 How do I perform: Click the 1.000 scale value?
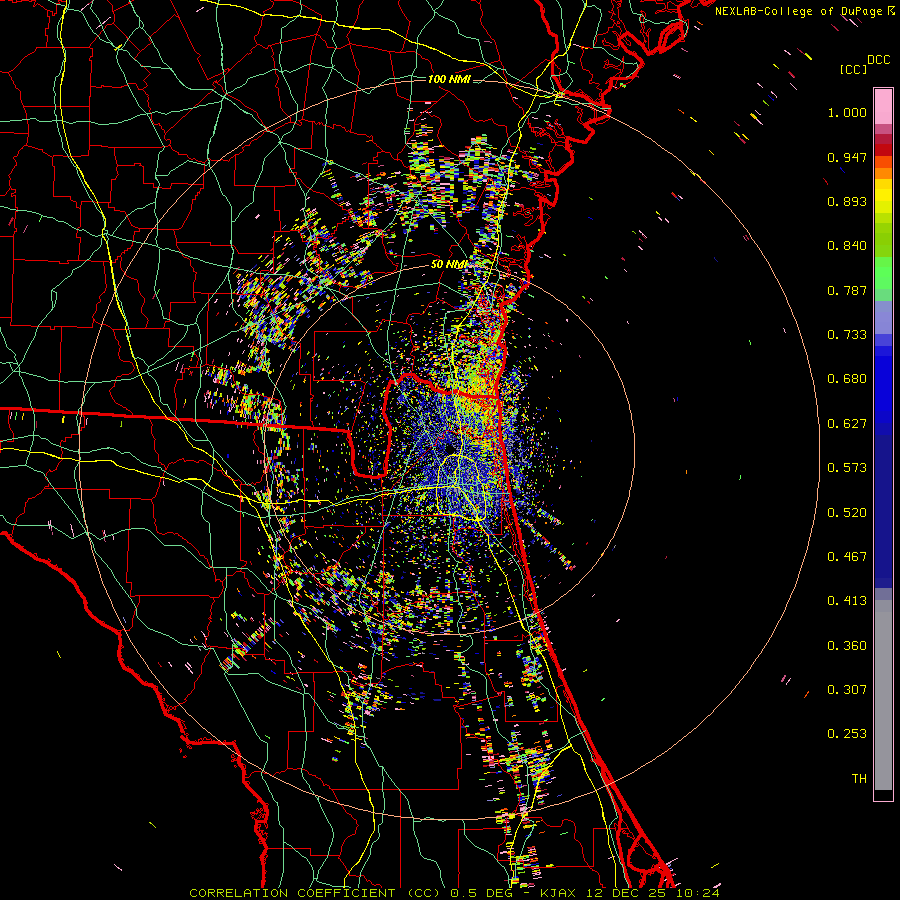tap(847, 112)
